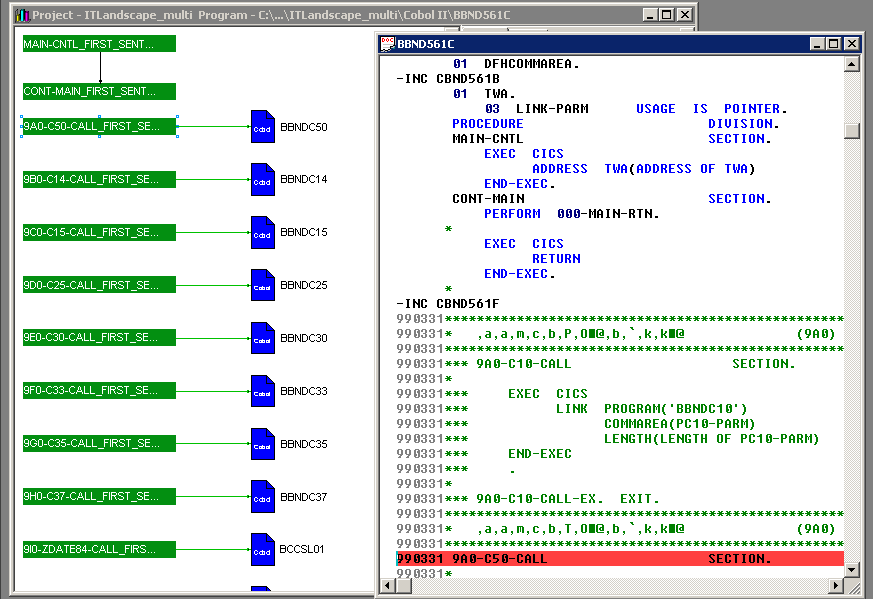Viewport: 873px width, 599px height.
Task: Select the 9B0-C14-CALL_FIRST_SE node
Action: pyautogui.click(x=99, y=179)
